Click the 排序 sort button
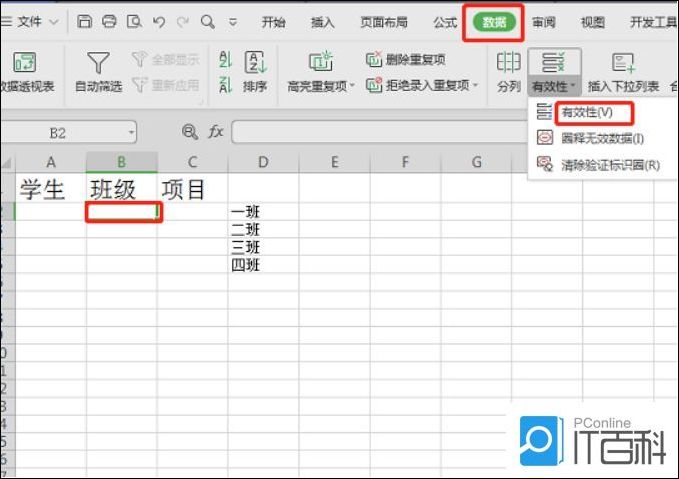Image resolution: width=679 pixels, height=479 pixels. click(x=255, y=72)
